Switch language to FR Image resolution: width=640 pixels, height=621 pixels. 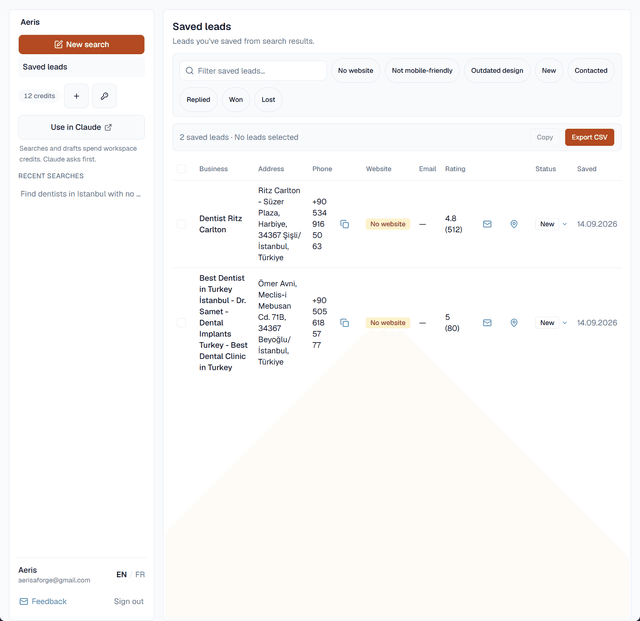click(x=140, y=574)
